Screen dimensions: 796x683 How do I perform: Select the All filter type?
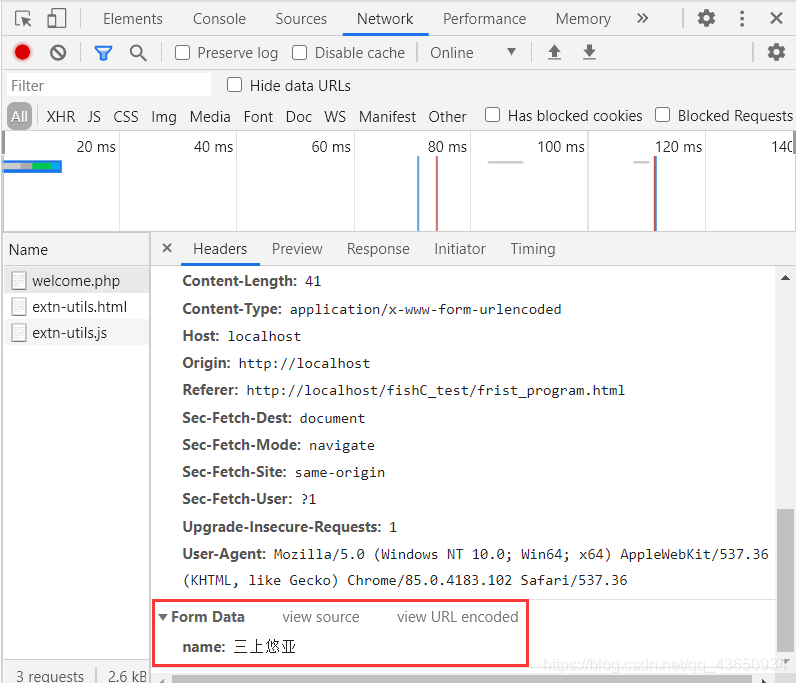pyautogui.click(x=19, y=116)
